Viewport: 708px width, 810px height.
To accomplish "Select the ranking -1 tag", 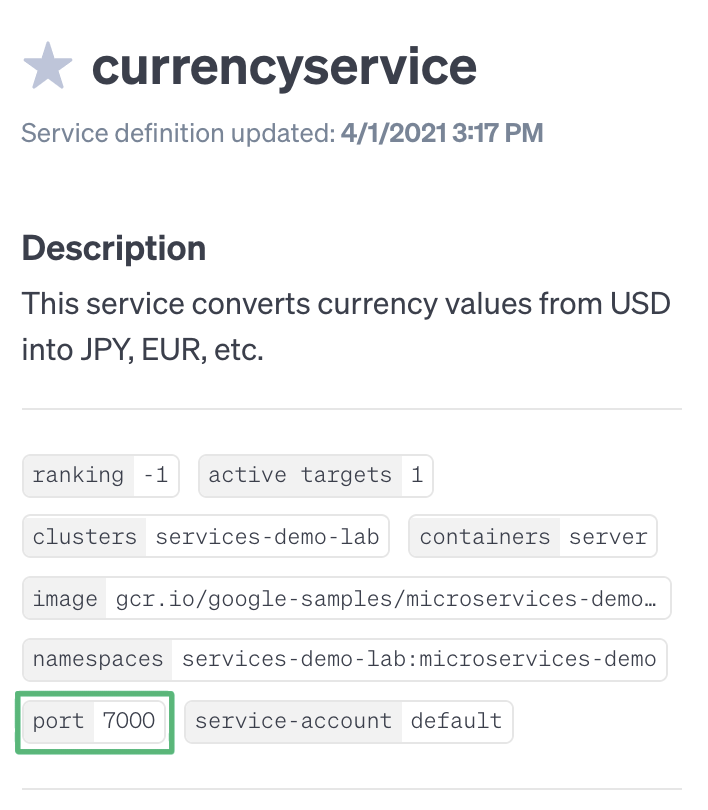I will pyautogui.click(x=100, y=476).
